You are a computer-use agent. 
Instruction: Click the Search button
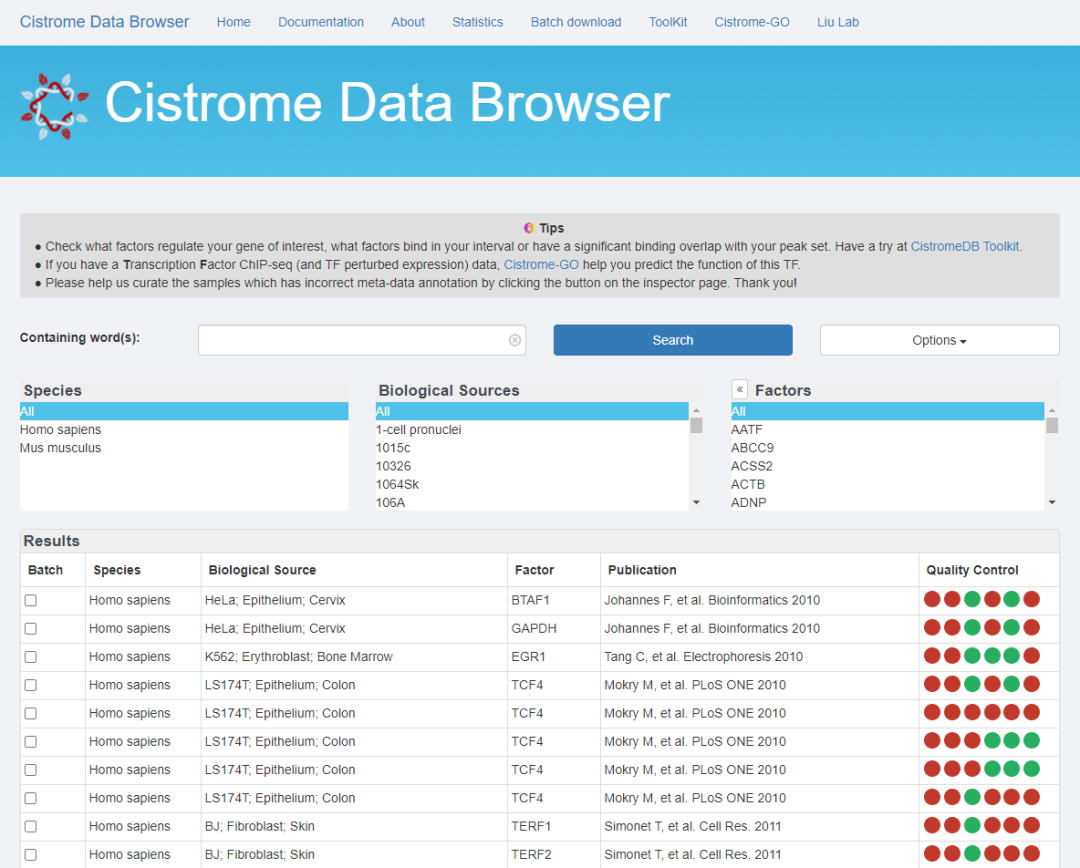673,340
